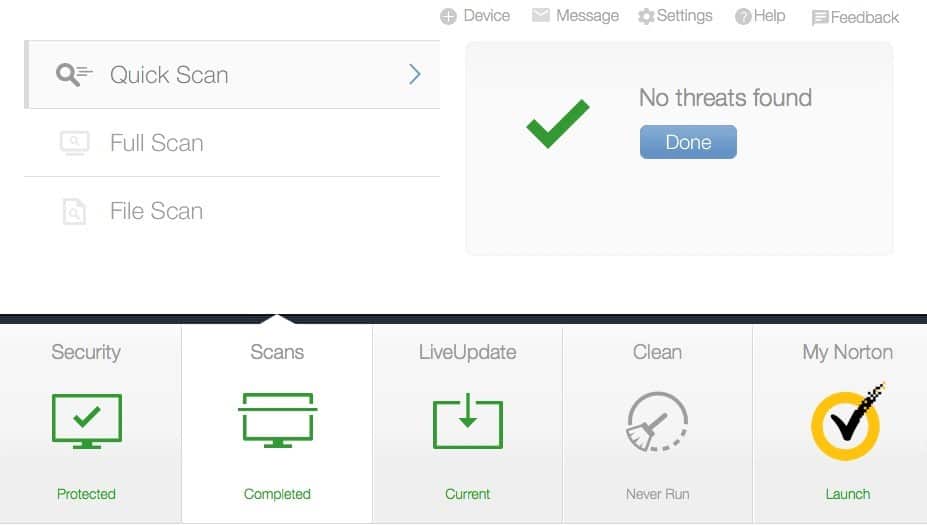This screenshot has width=927, height=525.
Task: Click the Security protected monitor icon
Action: 87,421
